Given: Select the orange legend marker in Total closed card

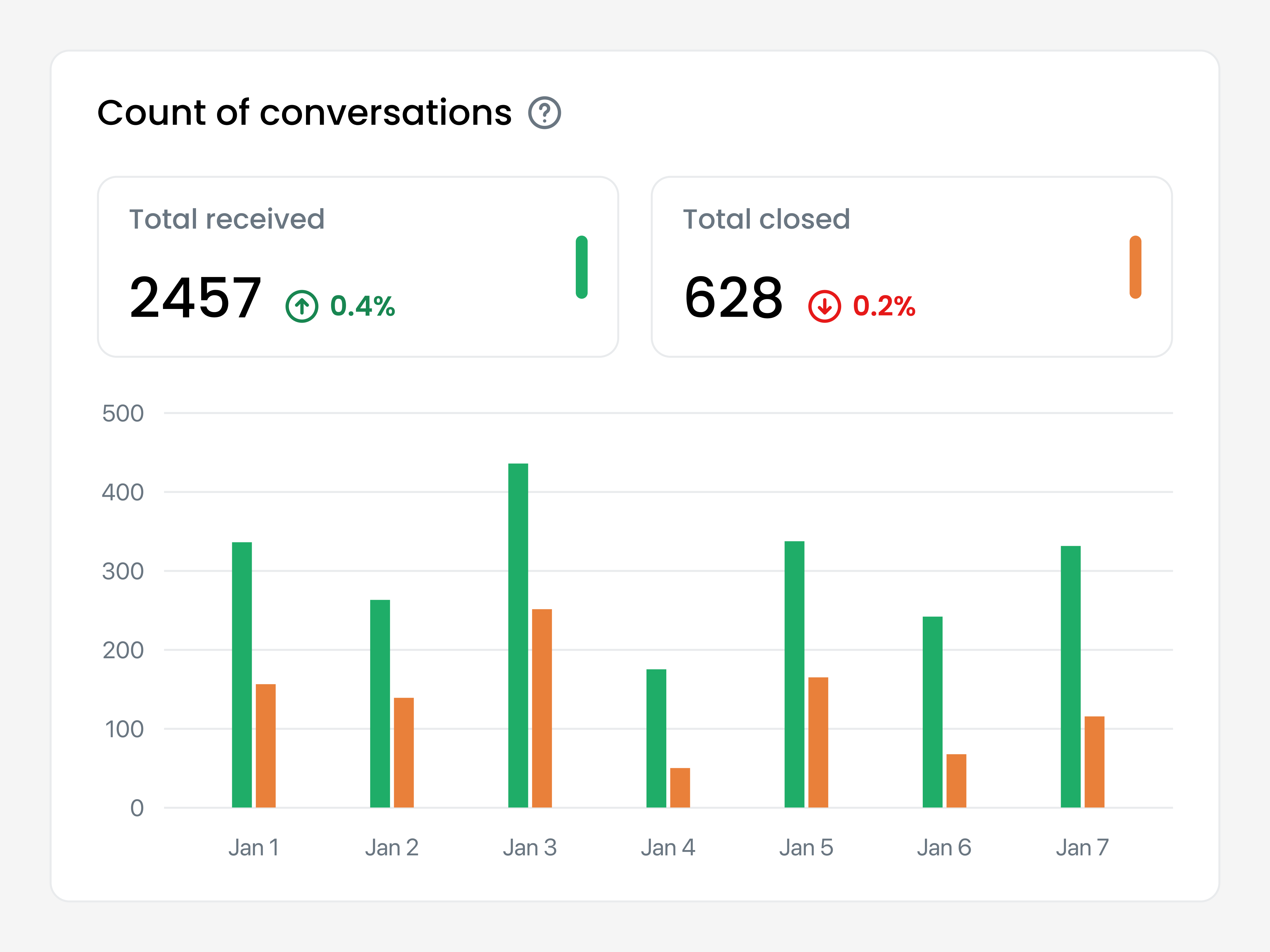Looking at the screenshot, I should pos(1135,267).
